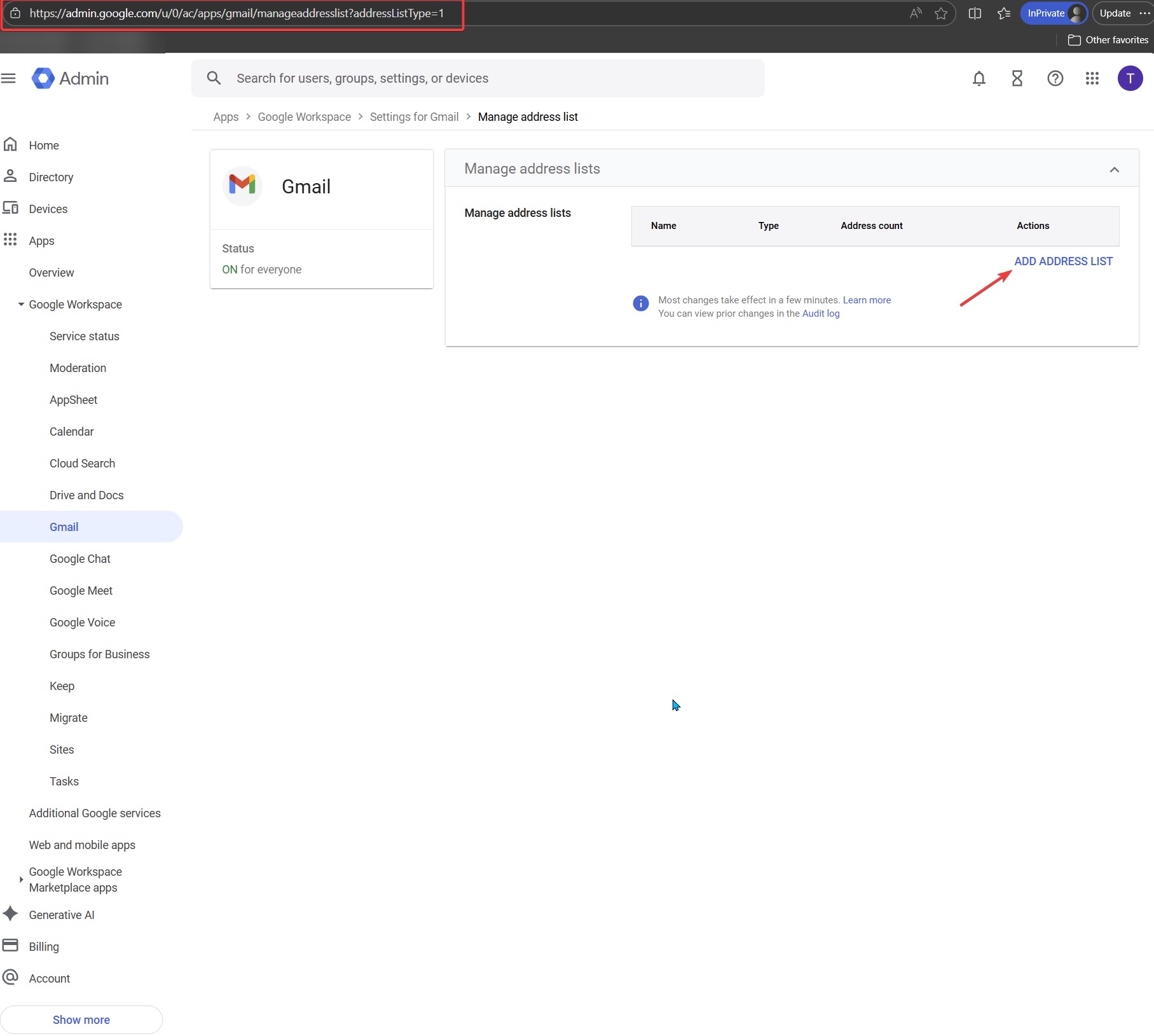Viewport: 1154px width, 1036px height.
Task: Click the browser address bar URL
Action: 237,13
